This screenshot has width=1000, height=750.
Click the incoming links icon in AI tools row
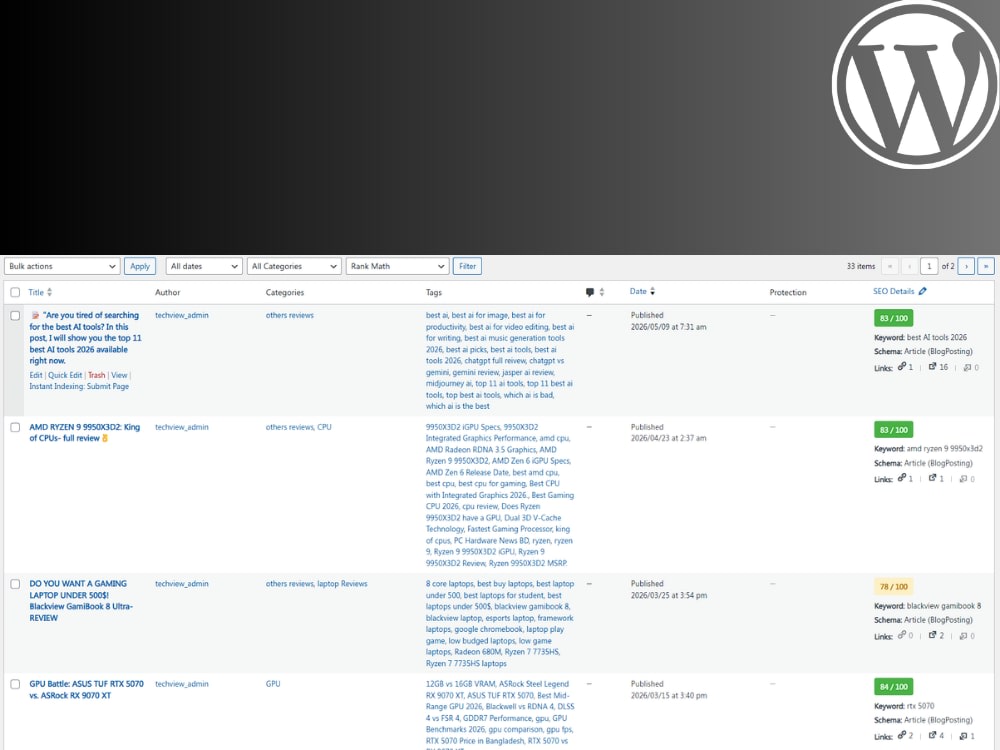click(967, 367)
